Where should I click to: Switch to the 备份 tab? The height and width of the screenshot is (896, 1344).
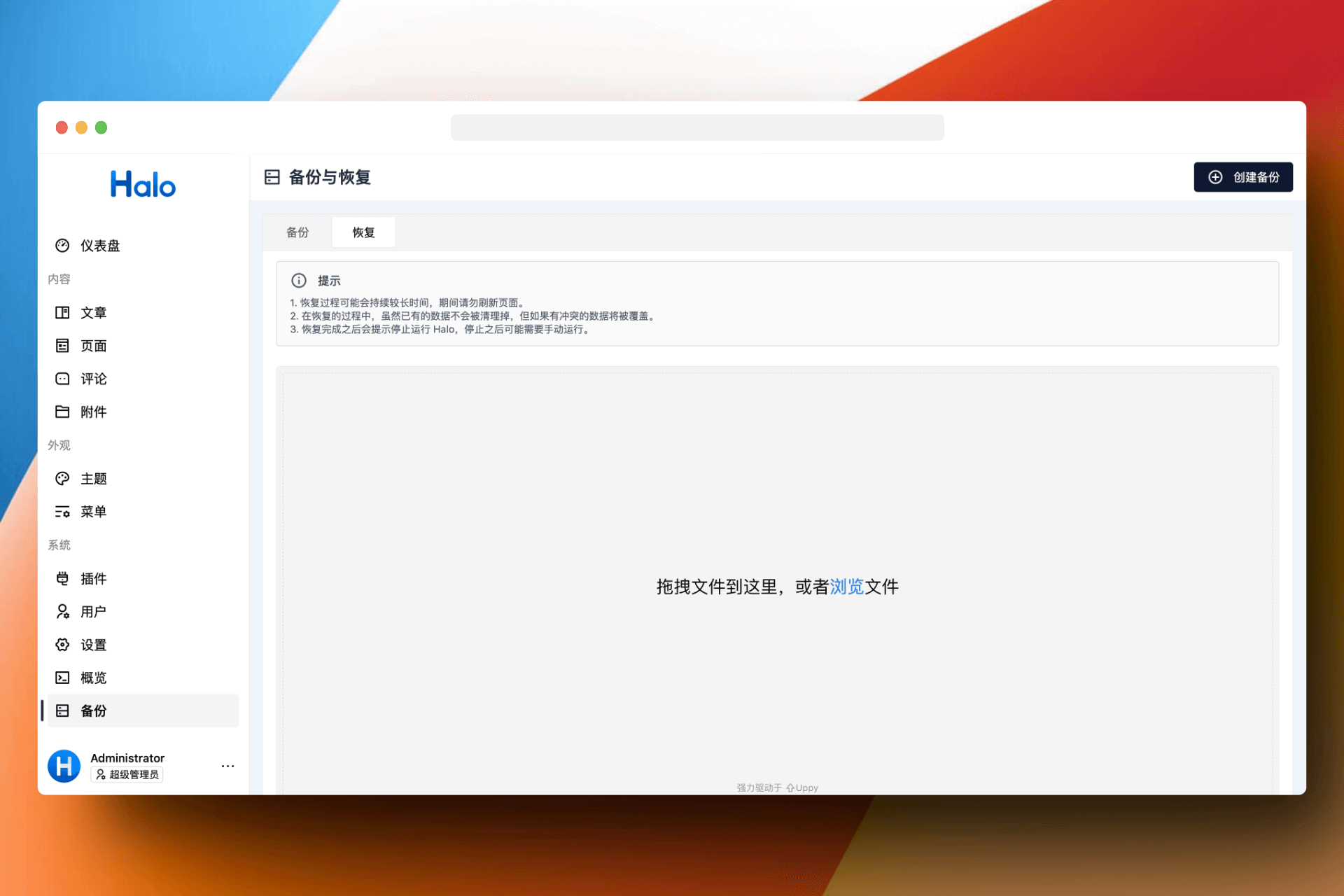click(x=297, y=232)
